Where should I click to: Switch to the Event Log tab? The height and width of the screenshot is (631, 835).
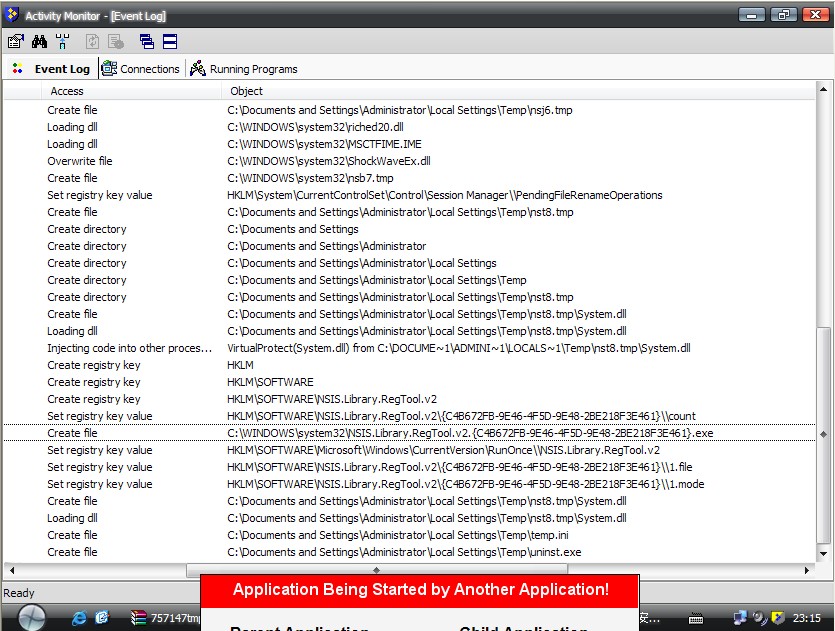(51, 69)
